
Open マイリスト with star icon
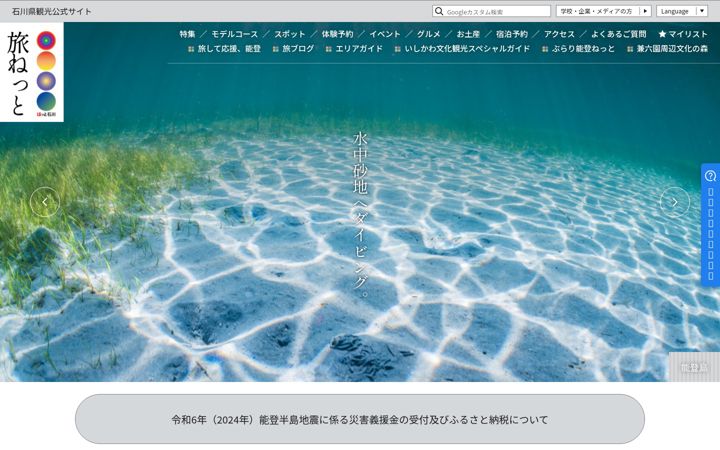point(683,34)
